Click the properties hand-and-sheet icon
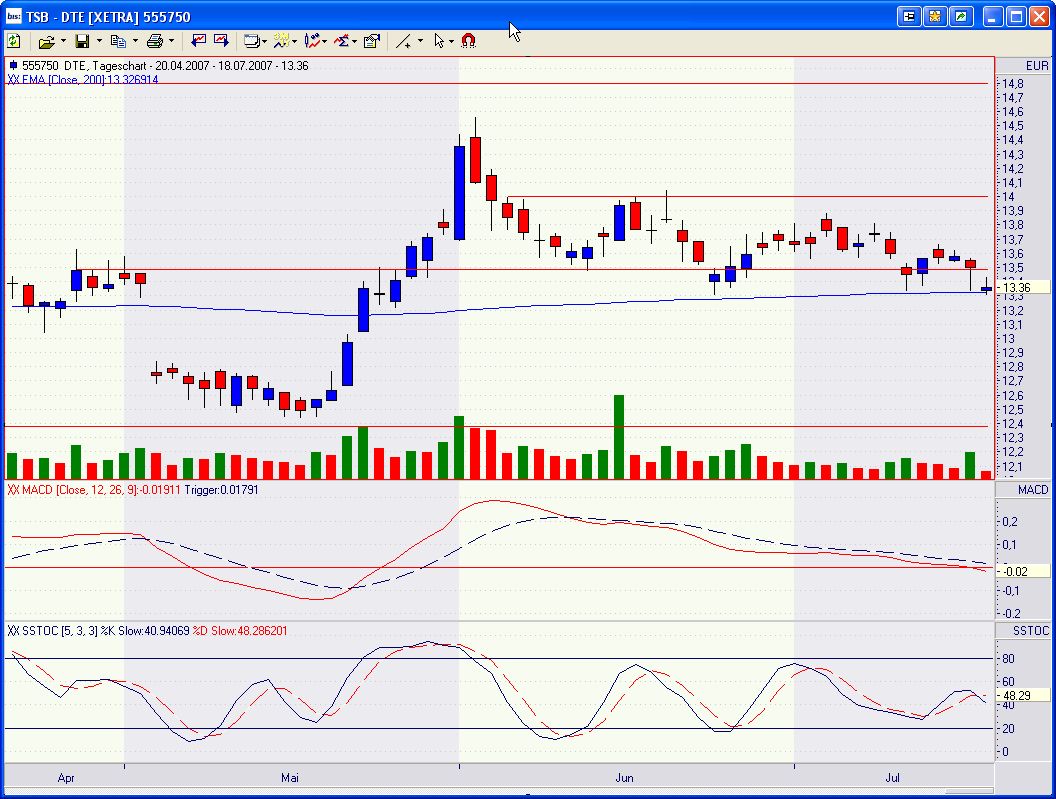1056x799 pixels. pyautogui.click(x=372, y=41)
